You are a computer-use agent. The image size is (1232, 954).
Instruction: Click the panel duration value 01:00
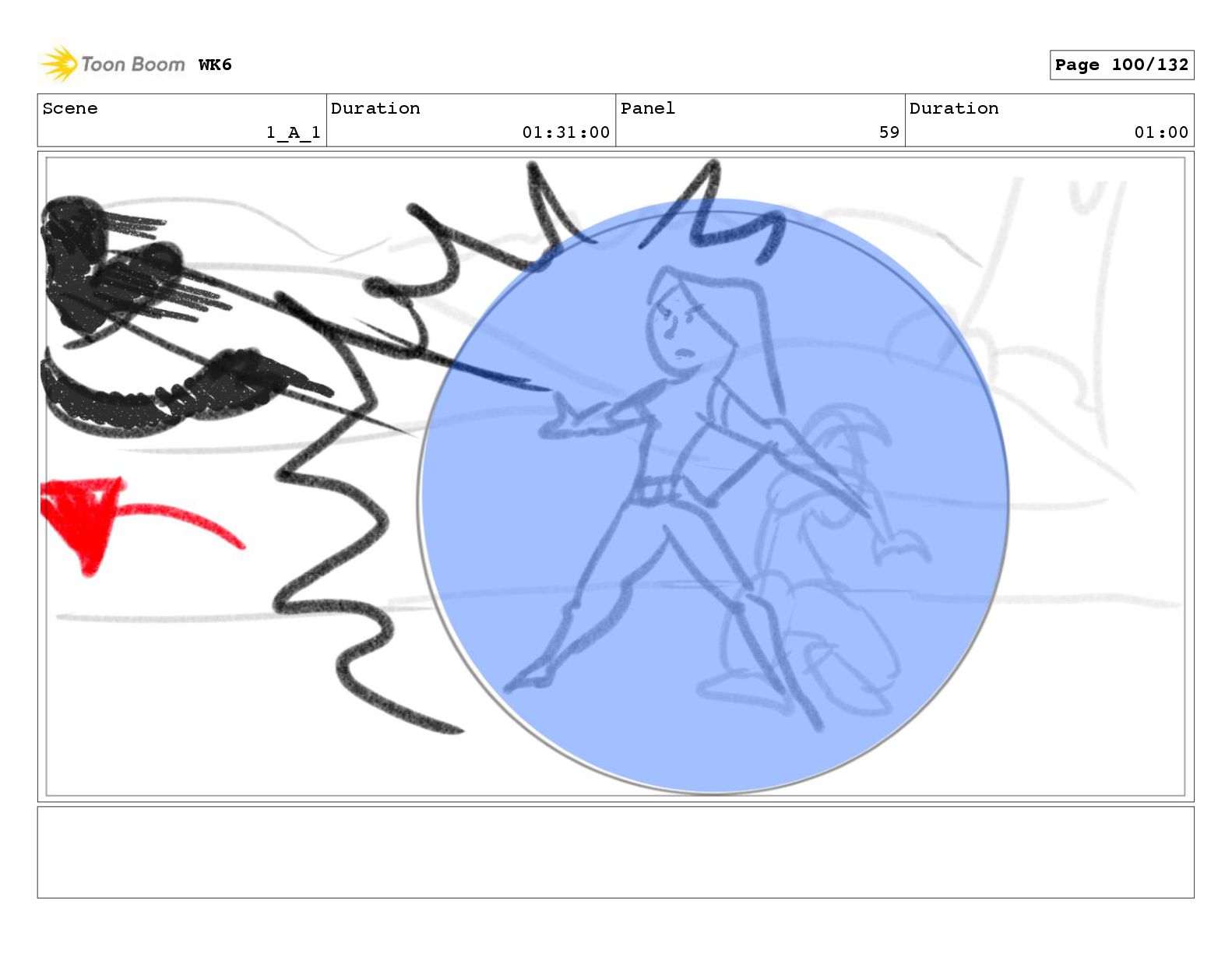tap(1161, 132)
